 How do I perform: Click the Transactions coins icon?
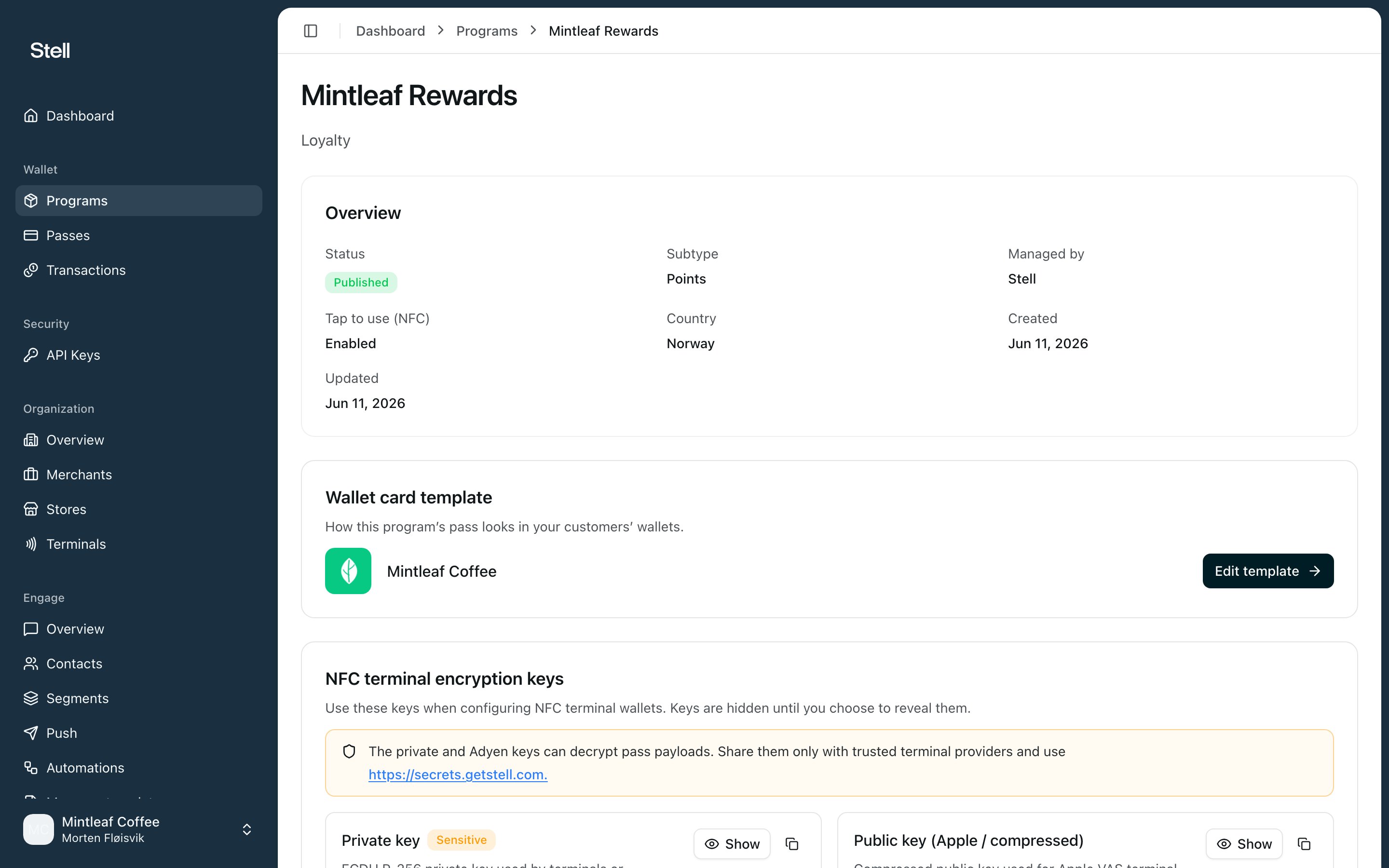pyautogui.click(x=31, y=271)
